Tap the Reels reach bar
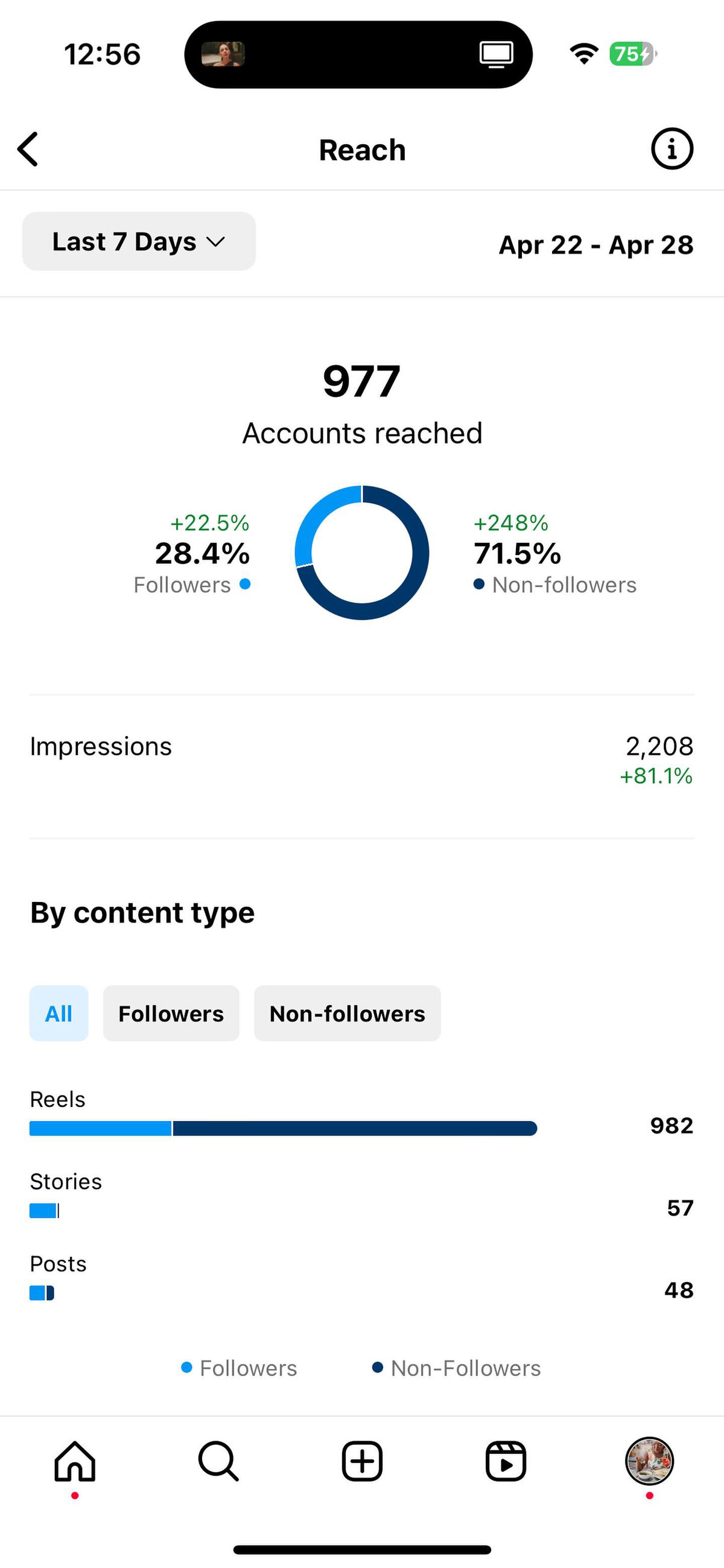724x1568 pixels. click(x=283, y=1128)
